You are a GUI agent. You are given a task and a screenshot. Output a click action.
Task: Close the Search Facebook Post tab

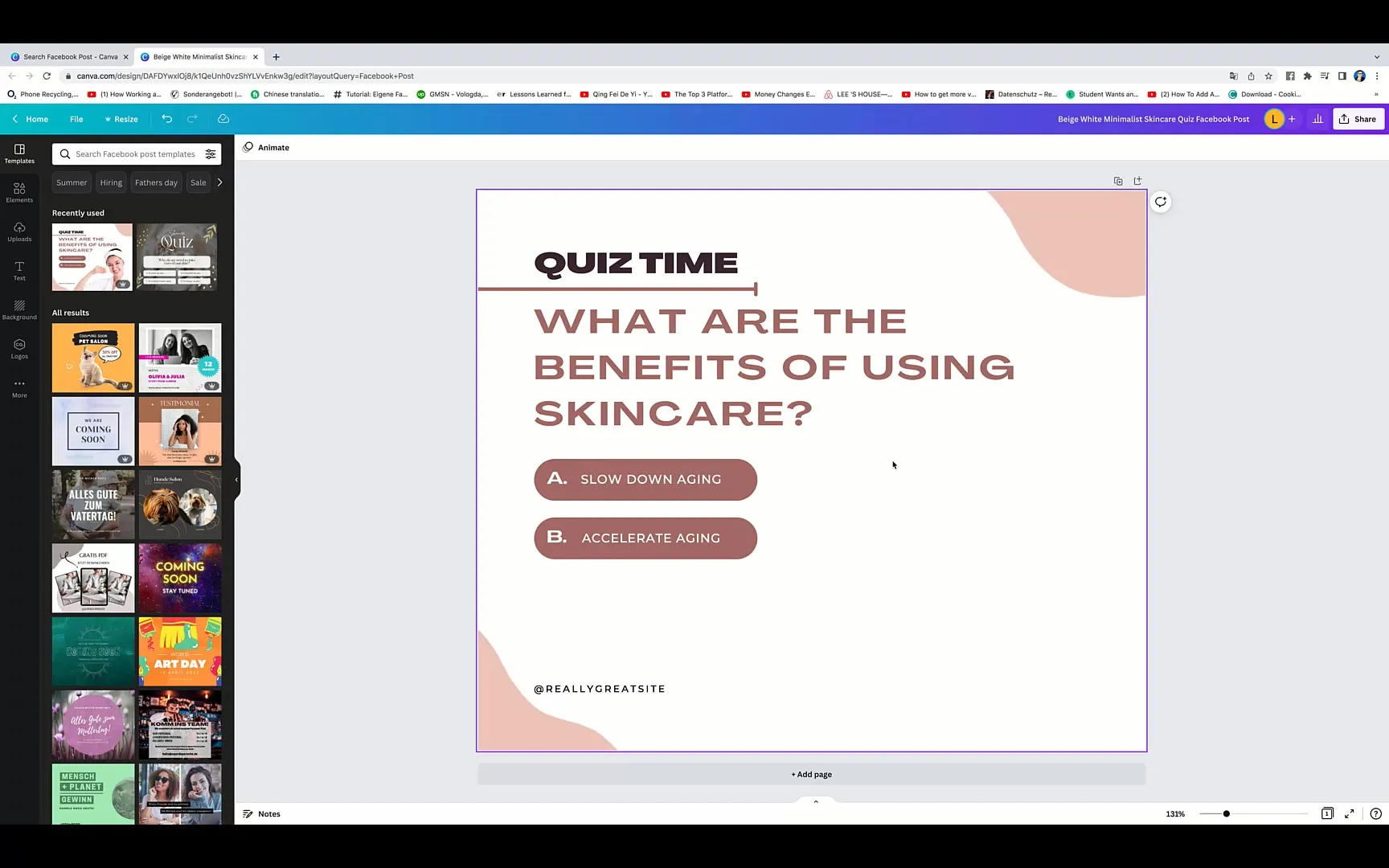pyautogui.click(x=125, y=57)
